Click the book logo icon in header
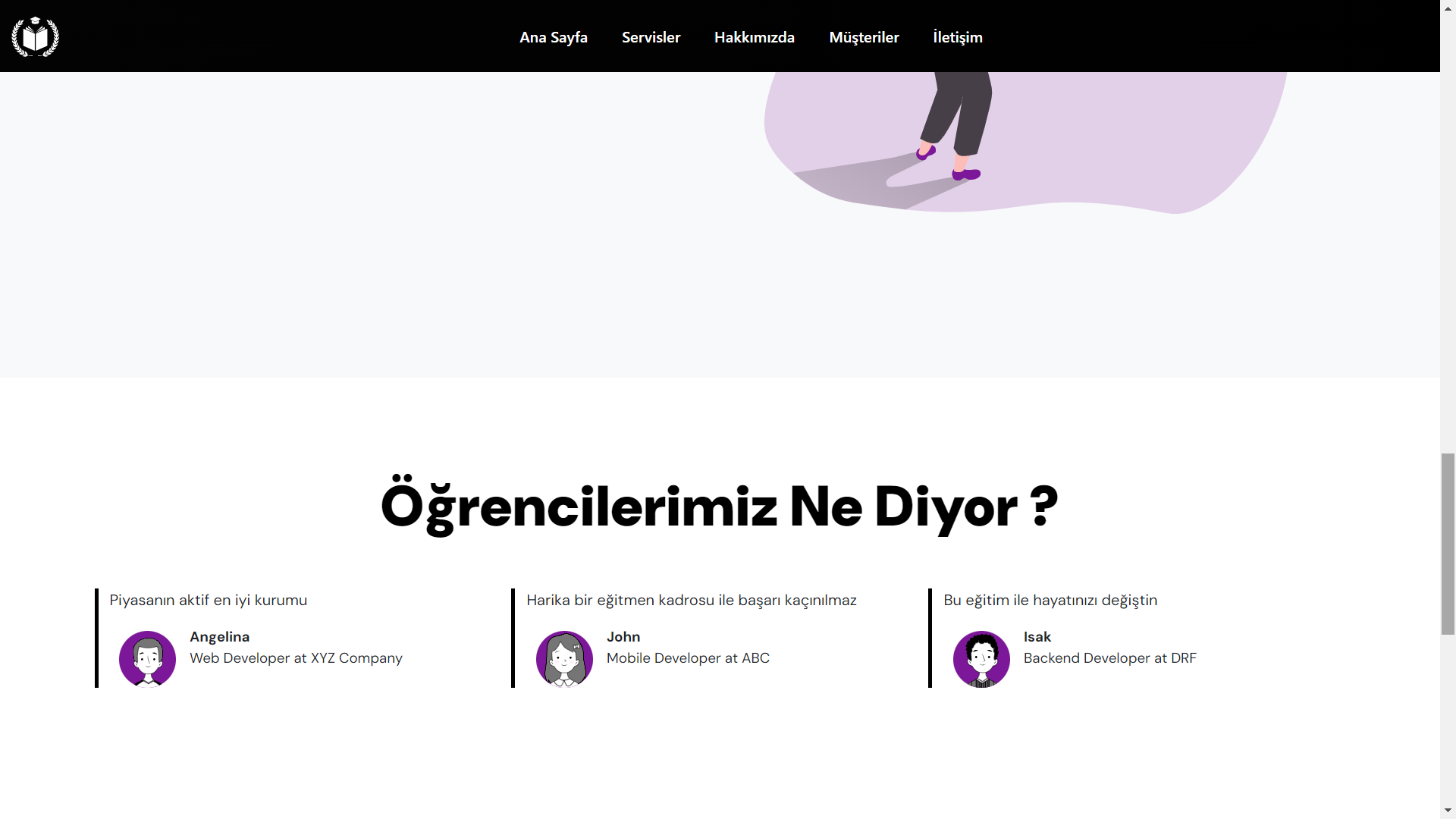This screenshot has width=1456, height=819. (x=35, y=36)
